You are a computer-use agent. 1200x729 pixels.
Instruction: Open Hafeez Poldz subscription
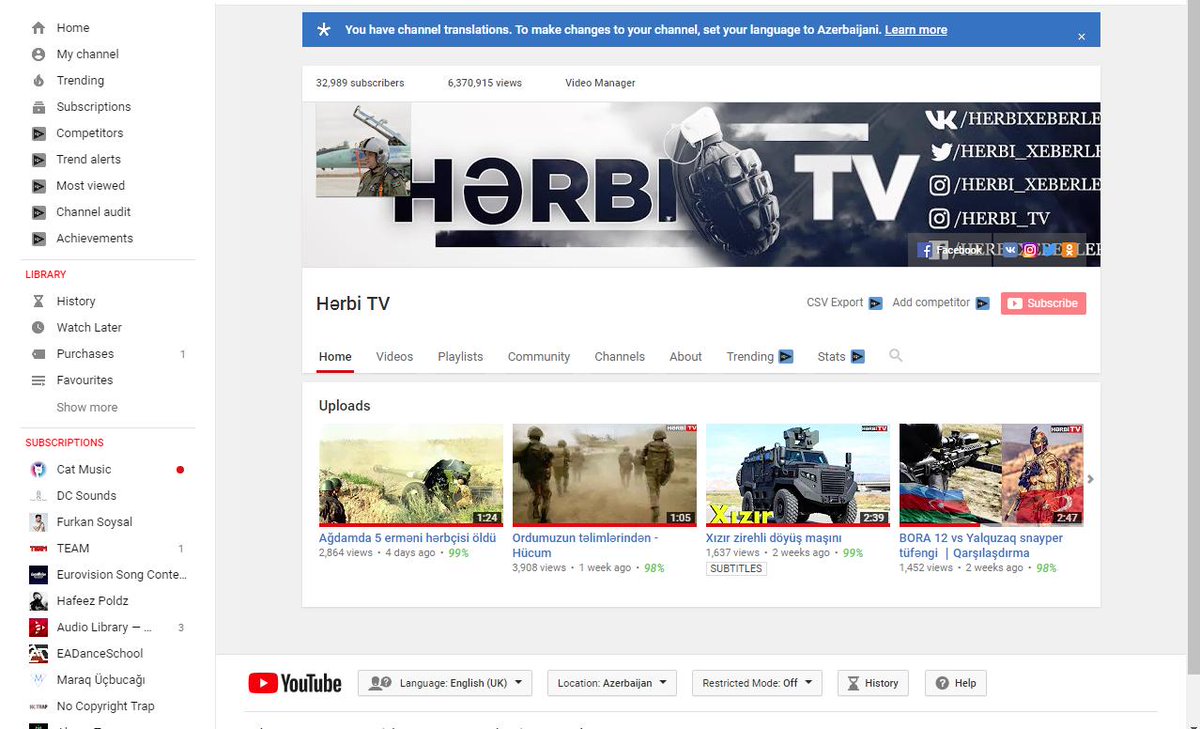pos(92,601)
